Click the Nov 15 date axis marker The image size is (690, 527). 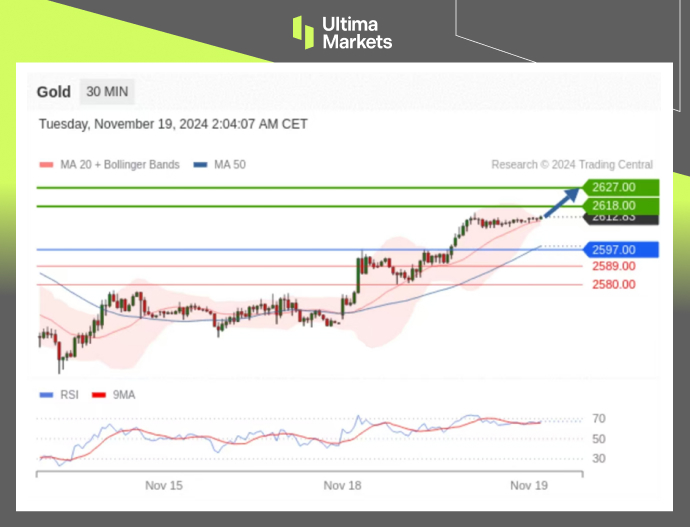(163, 485)
